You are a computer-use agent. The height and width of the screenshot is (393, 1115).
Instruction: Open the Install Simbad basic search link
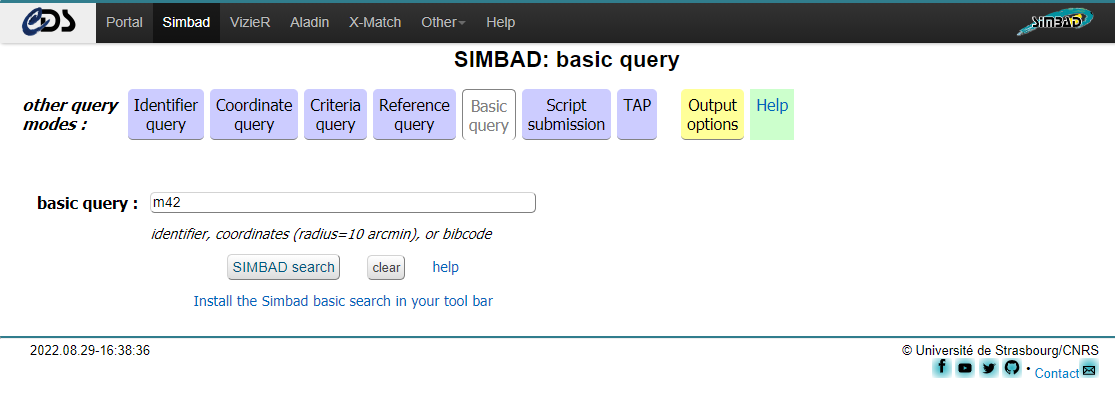point(343,301)
